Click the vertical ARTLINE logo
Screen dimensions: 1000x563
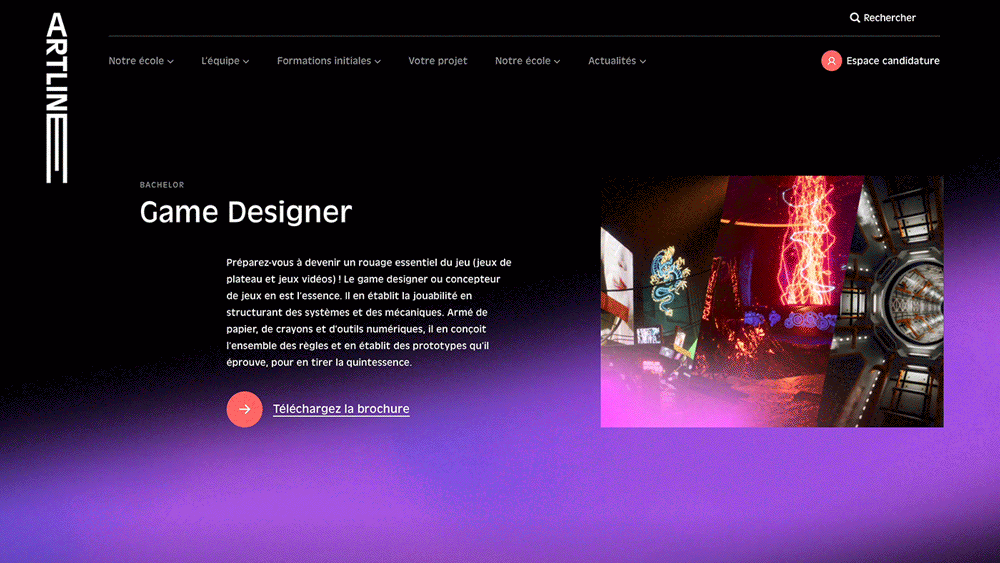[x=57, y=98]
